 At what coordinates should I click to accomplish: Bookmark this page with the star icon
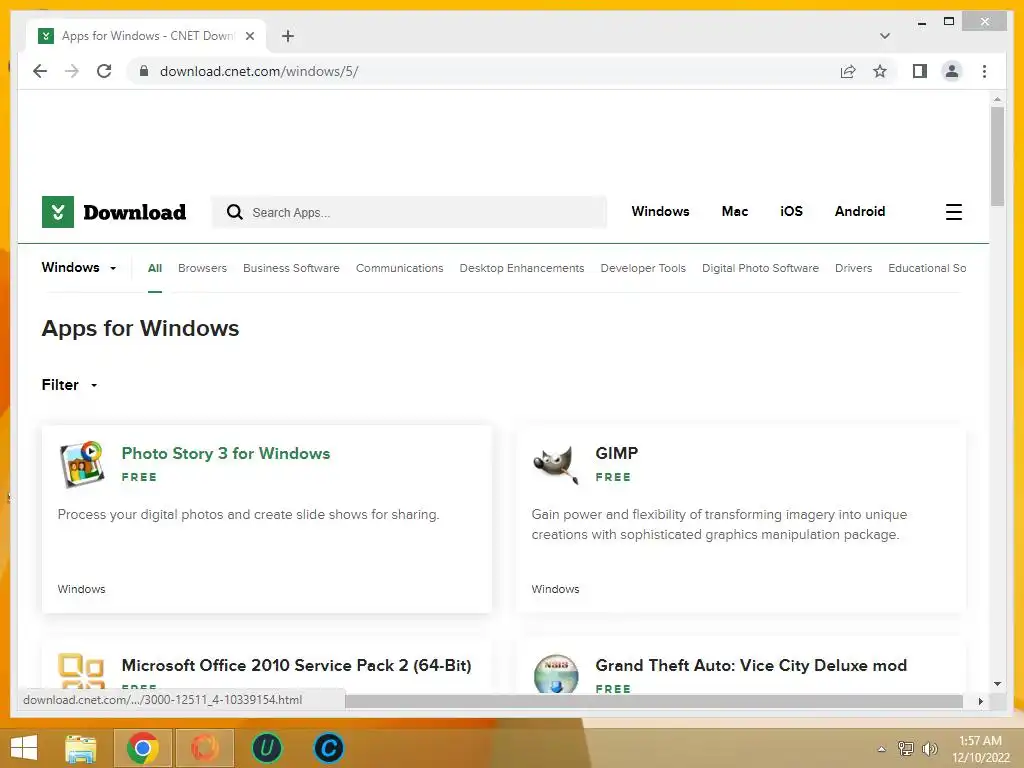880,71
